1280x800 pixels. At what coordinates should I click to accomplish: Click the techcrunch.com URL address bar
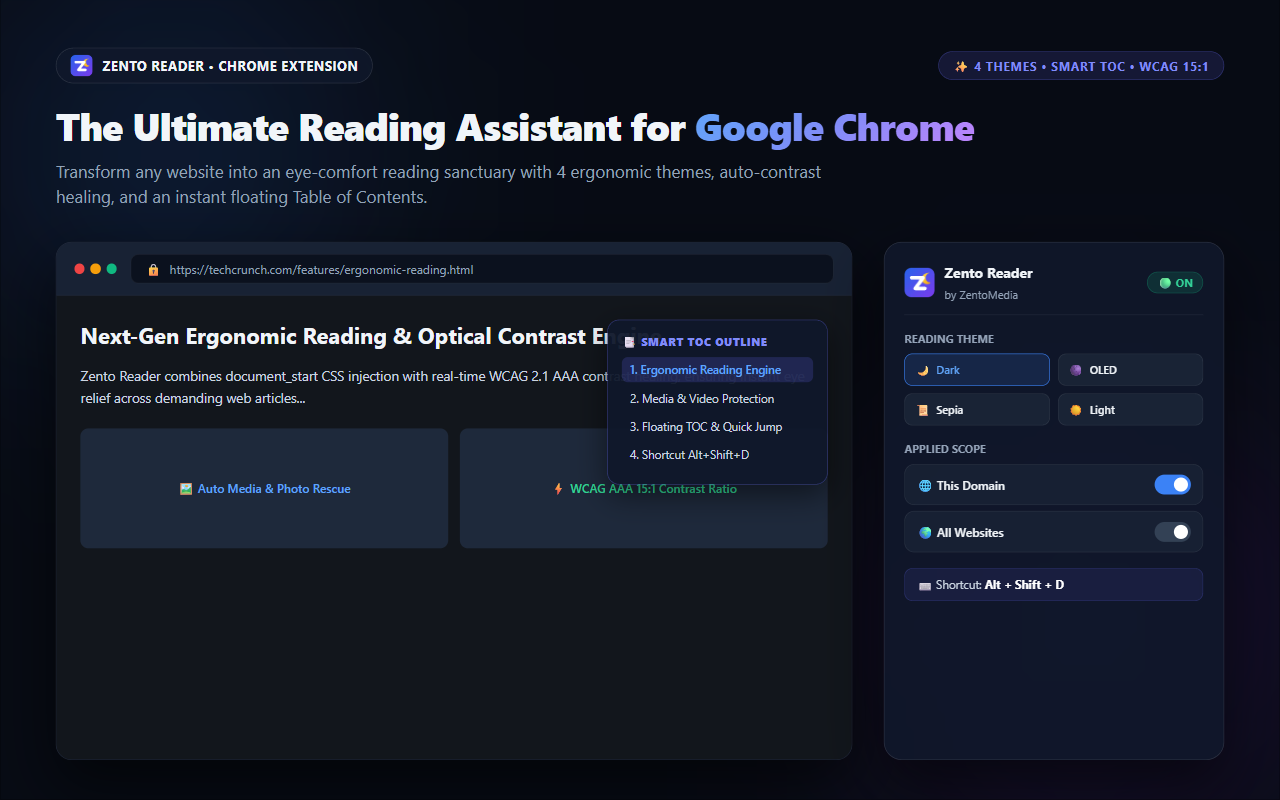482,270
